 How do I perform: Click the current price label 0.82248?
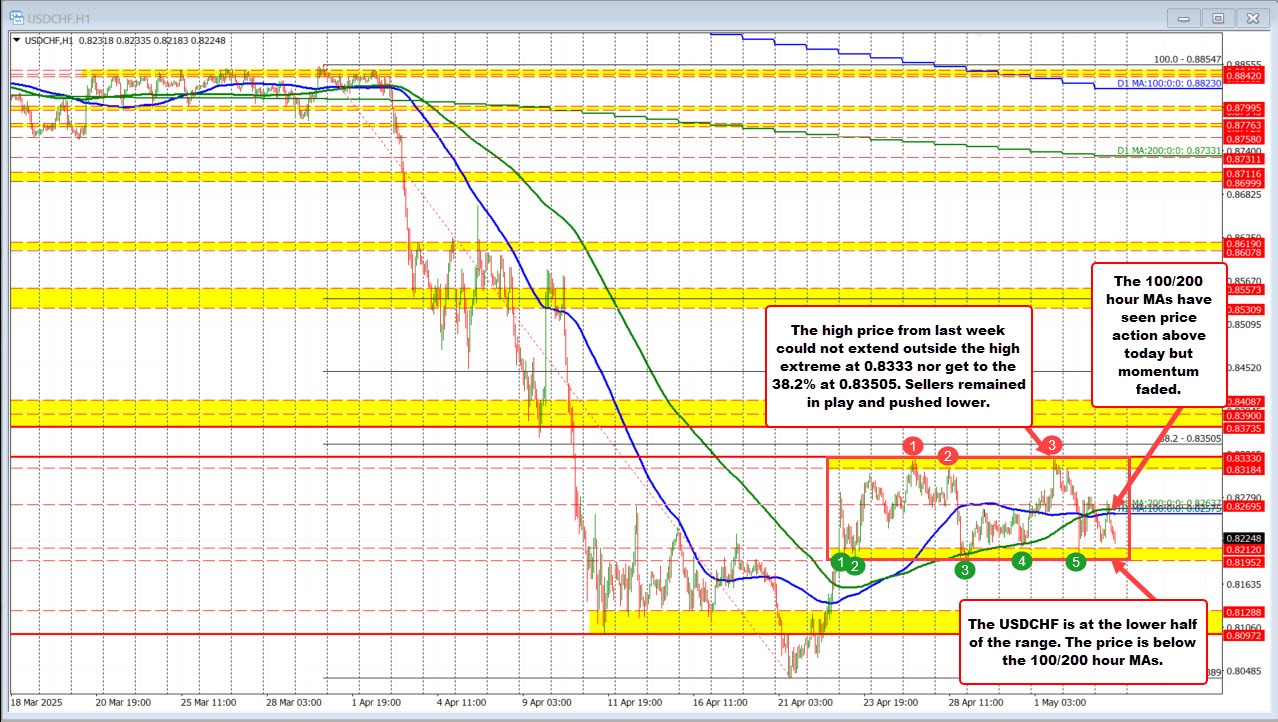(1242, 537)
